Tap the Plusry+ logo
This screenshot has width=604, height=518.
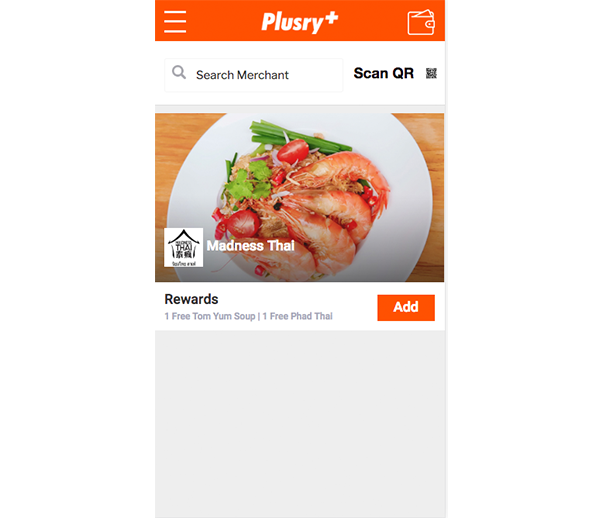(300, 22)
